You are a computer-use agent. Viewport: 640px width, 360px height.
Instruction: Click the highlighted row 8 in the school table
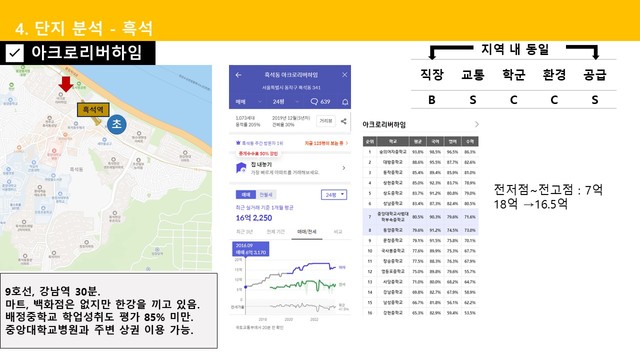tap(420, 230)
